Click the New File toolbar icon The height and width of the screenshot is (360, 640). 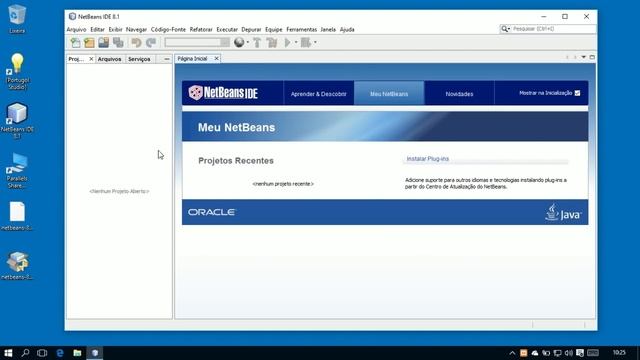pyautogui.click(x=75, y=42)
